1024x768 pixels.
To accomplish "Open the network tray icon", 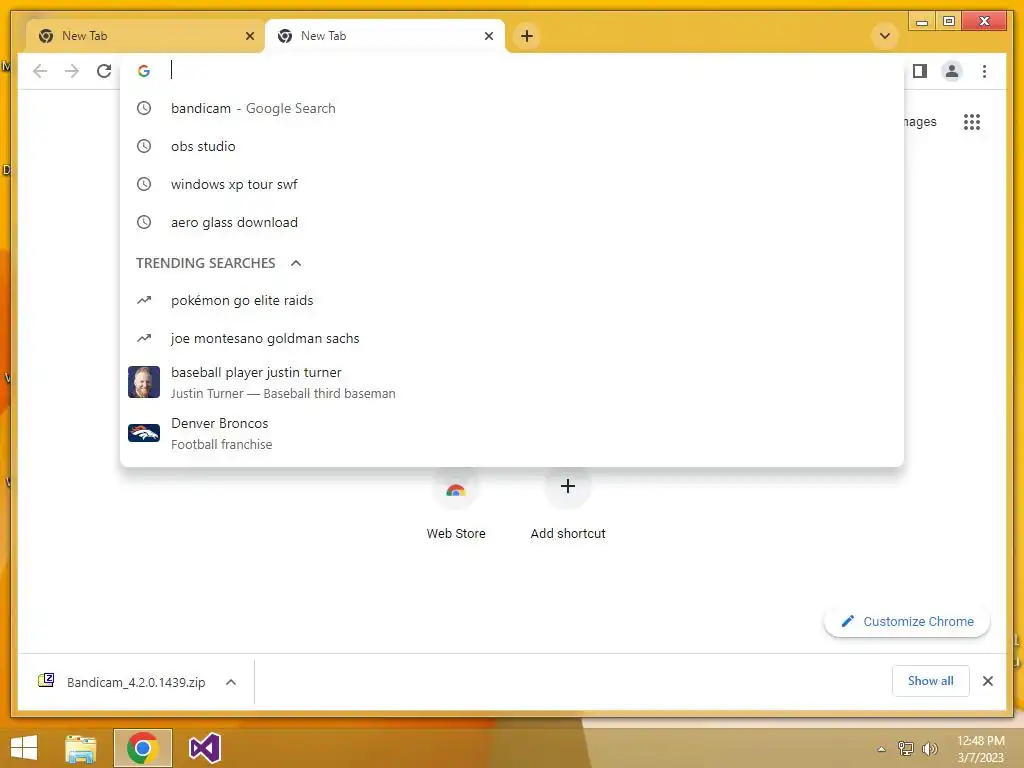I will click(x=906, y=748).
